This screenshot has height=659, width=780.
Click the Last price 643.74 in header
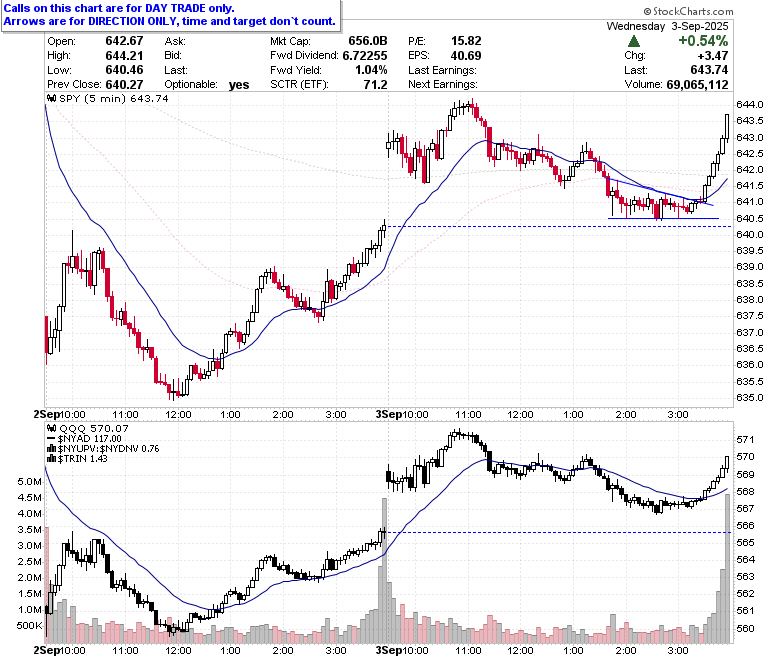709,70
